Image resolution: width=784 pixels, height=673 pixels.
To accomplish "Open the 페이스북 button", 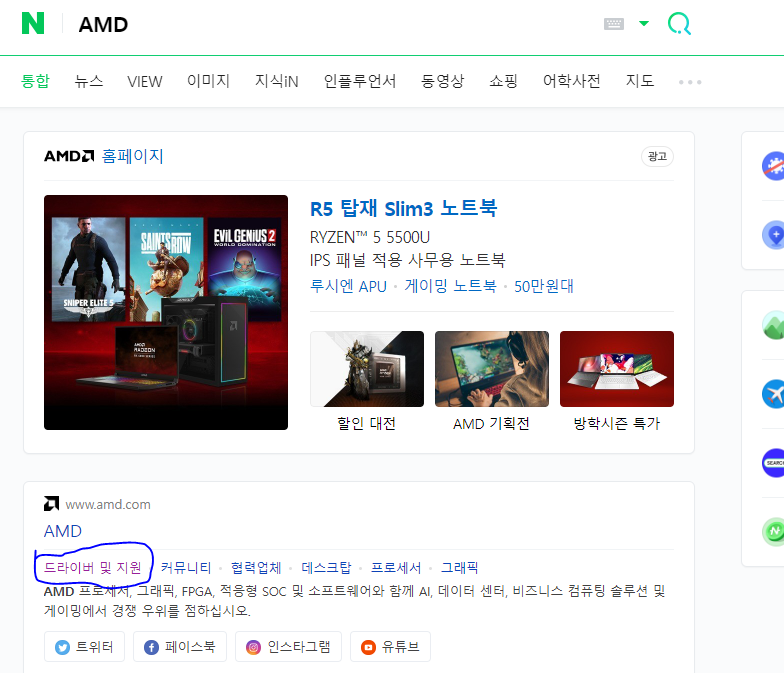I will (180, 646).
